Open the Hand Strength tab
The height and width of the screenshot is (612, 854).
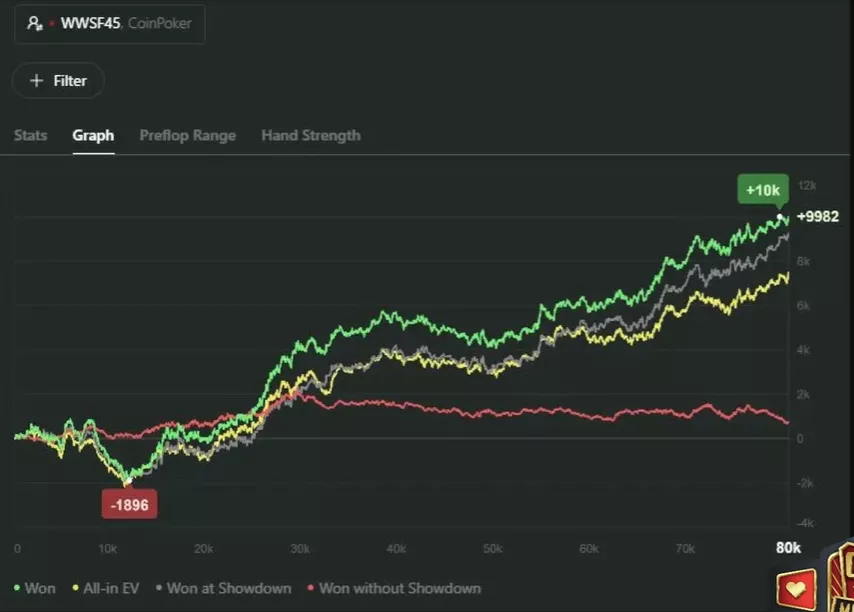point(311,136)
